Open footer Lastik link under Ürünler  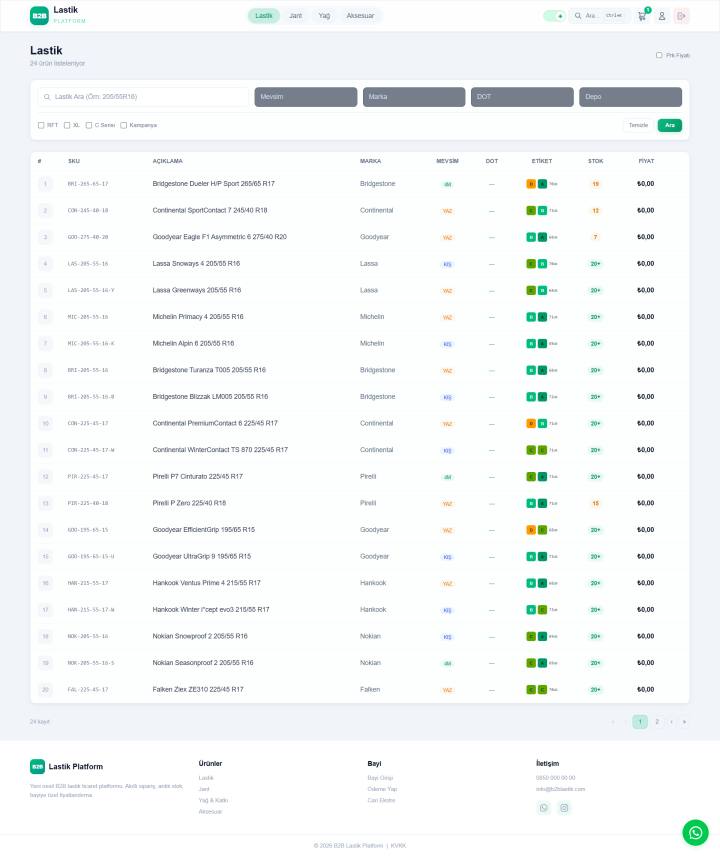[206, 778]
